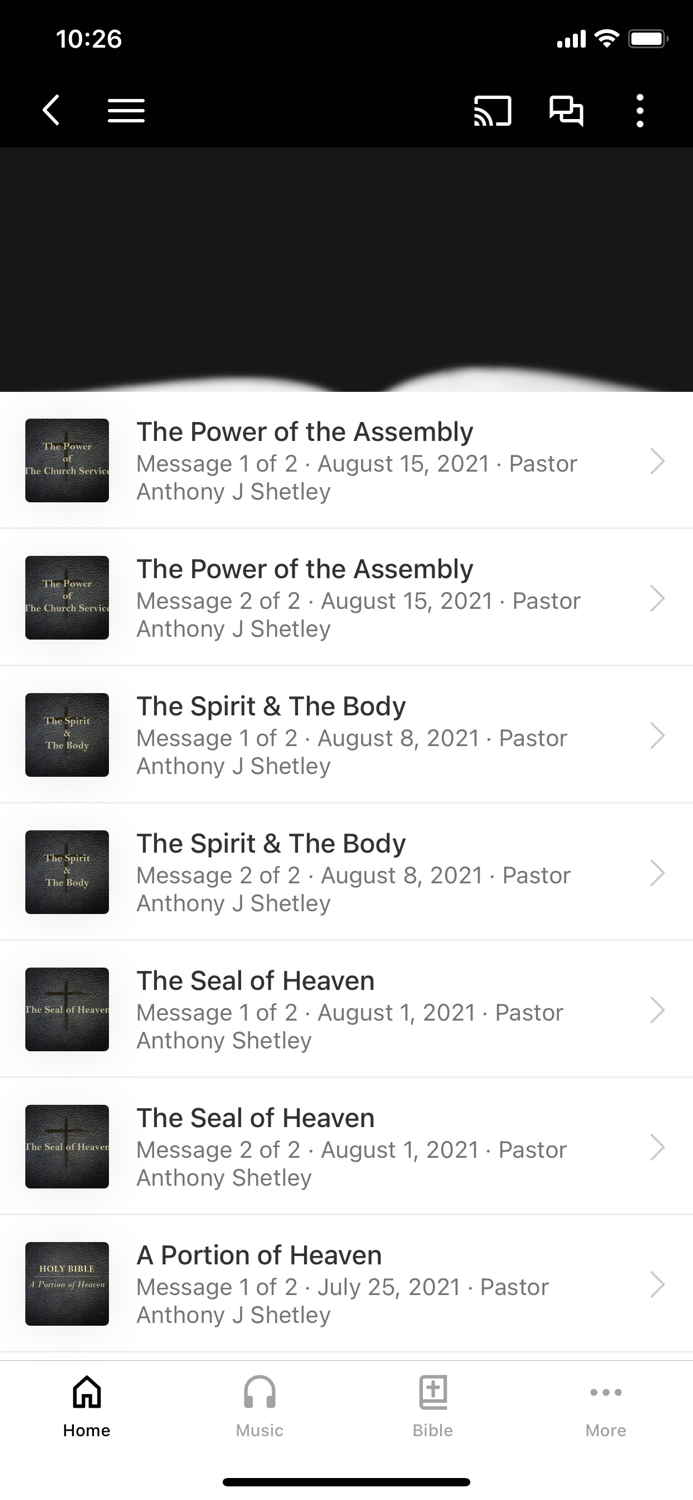This screenshot has height=1500, width=693.
Task: Open the three-dot overflow menu
Action: (x=639, y=110)
